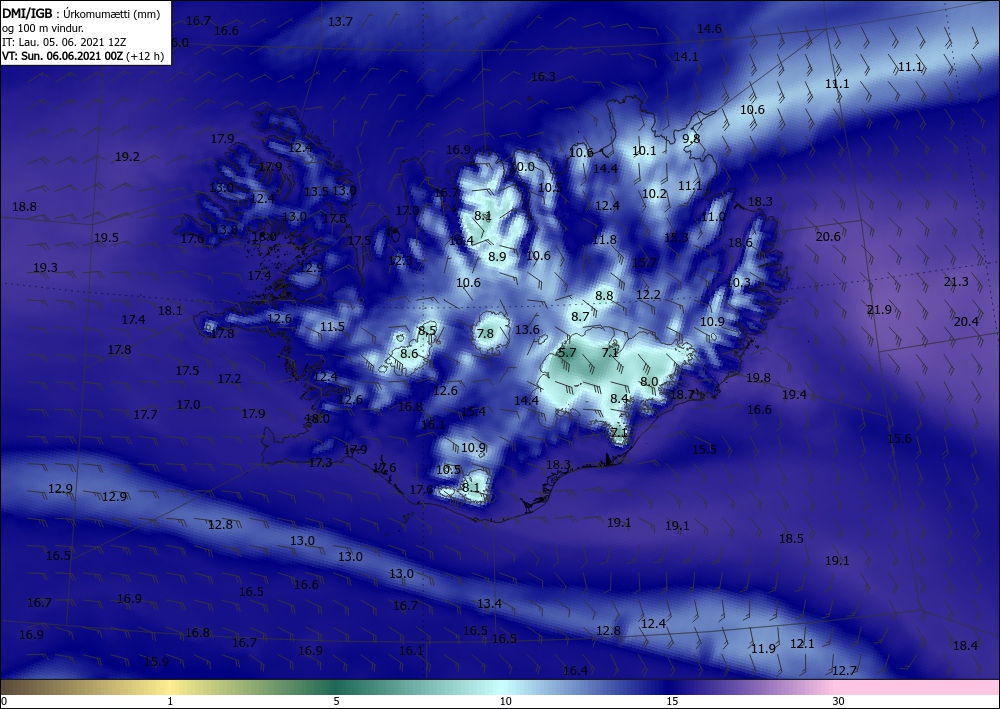Click the 18.7 value on the southeast coast
Viewport: 1000px width, 709px height.
click(x=682, y=395)
